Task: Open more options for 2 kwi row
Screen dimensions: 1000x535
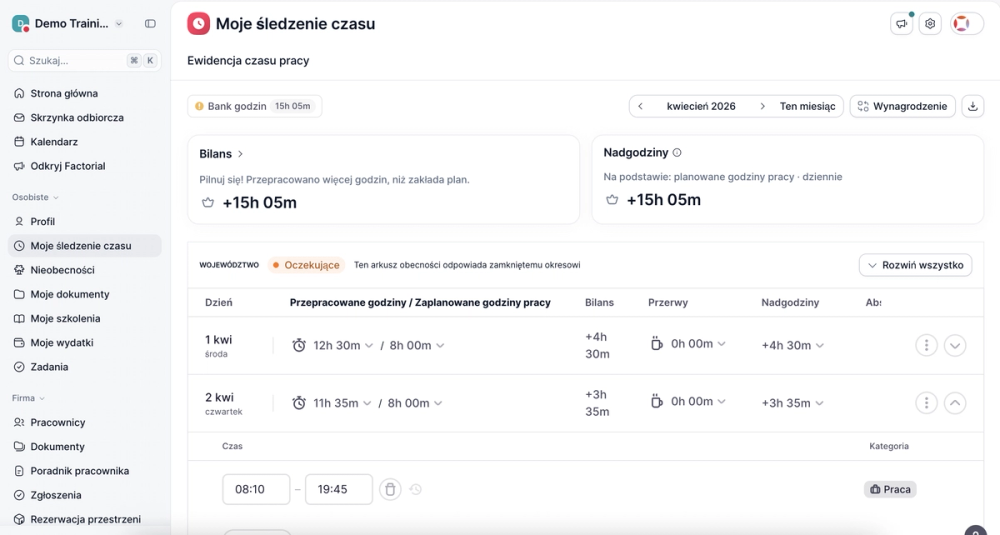Action: [926, 403]
